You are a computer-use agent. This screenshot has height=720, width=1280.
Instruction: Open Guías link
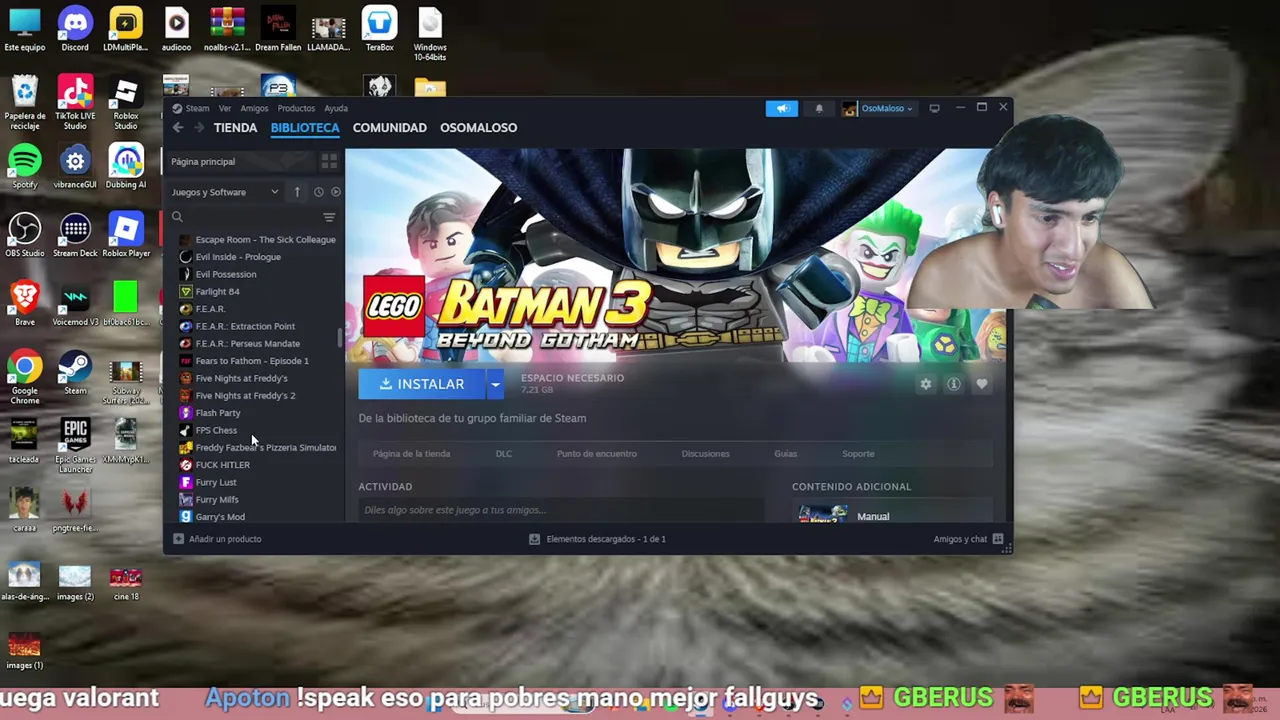point(785,454)
